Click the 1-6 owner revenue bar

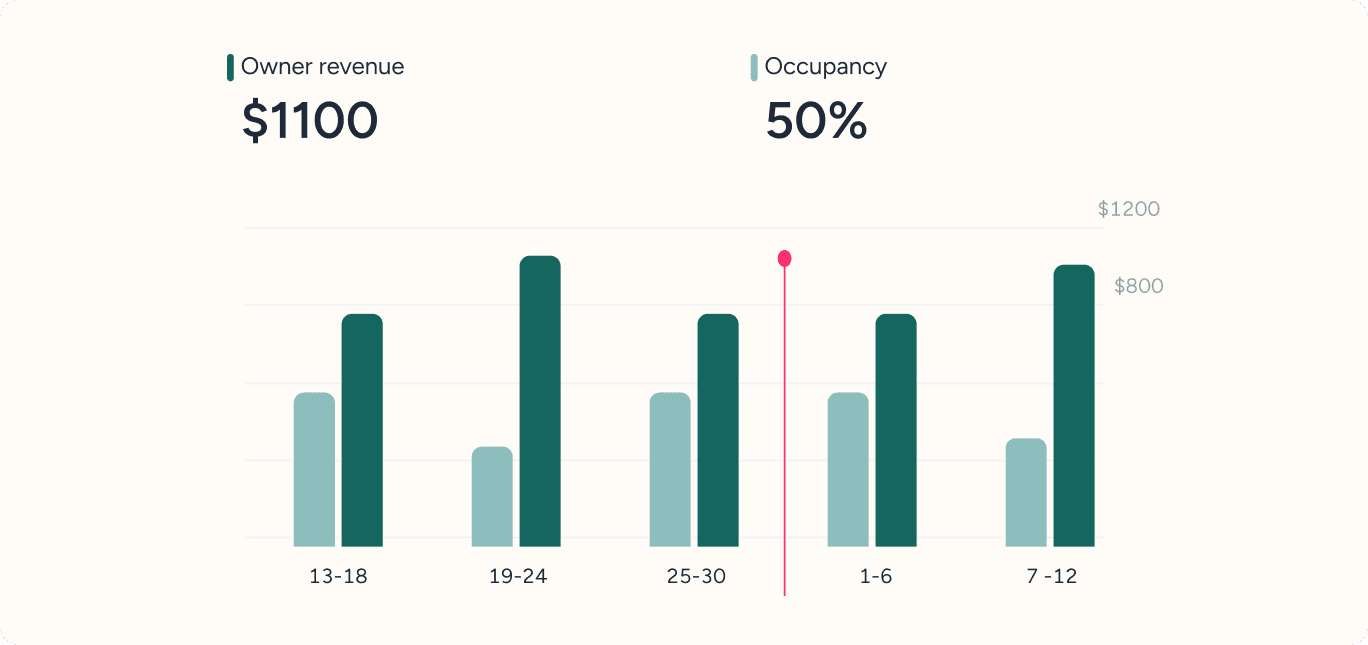[x=896, y=430]
